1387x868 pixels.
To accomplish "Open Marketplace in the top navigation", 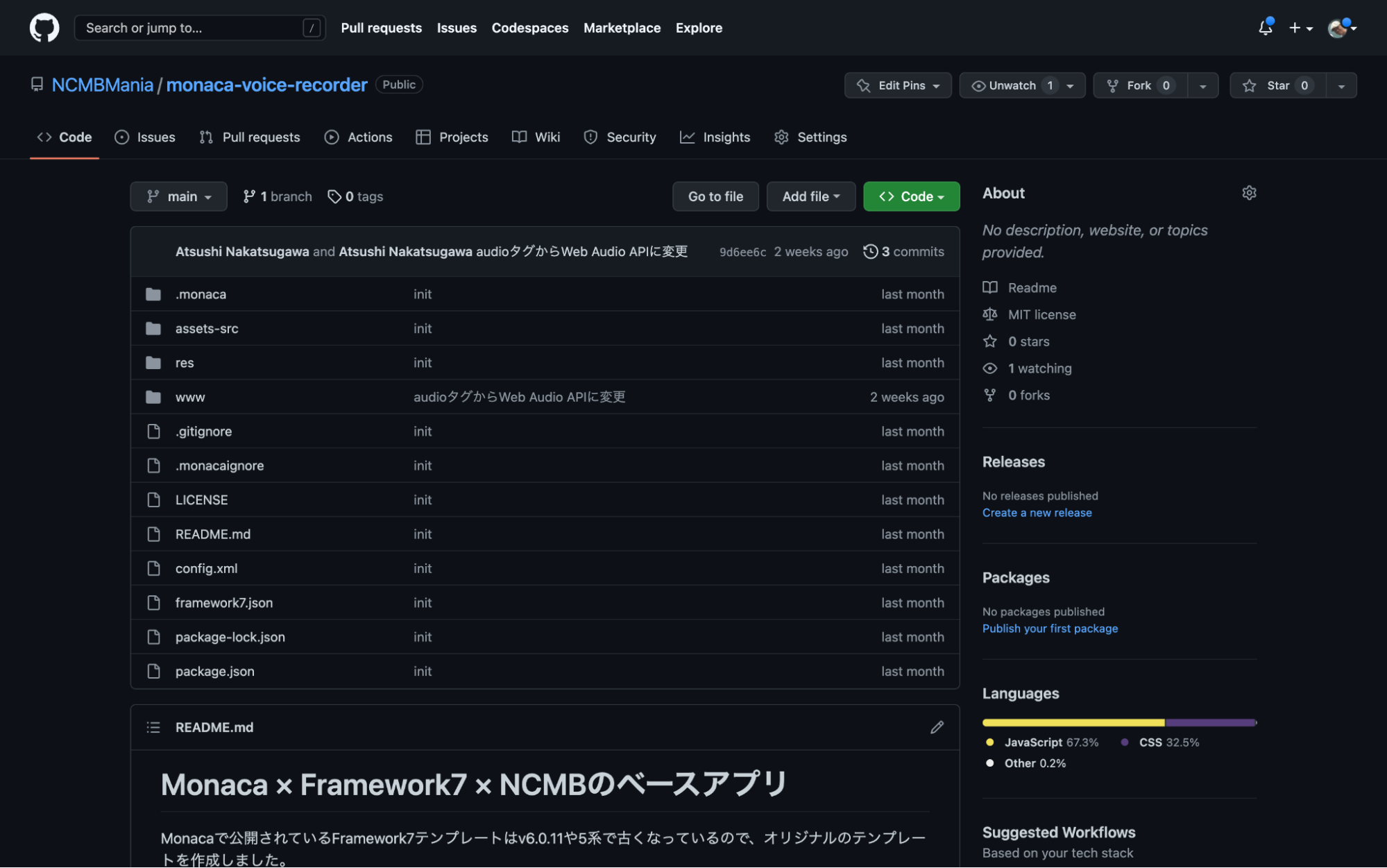I will click(x=622, y=28).
